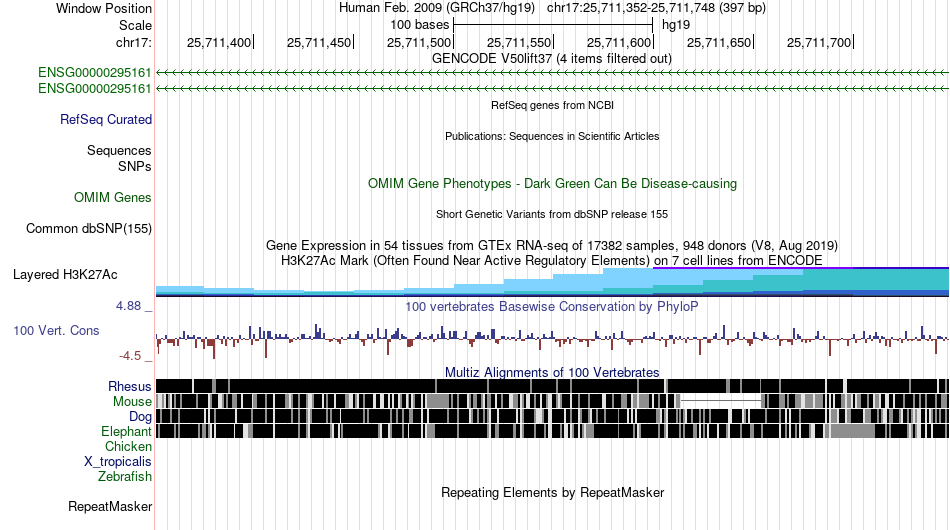950x530 pixels.
Task: Click the first ENSG00000295161 gene label
Action: point(95,73)
